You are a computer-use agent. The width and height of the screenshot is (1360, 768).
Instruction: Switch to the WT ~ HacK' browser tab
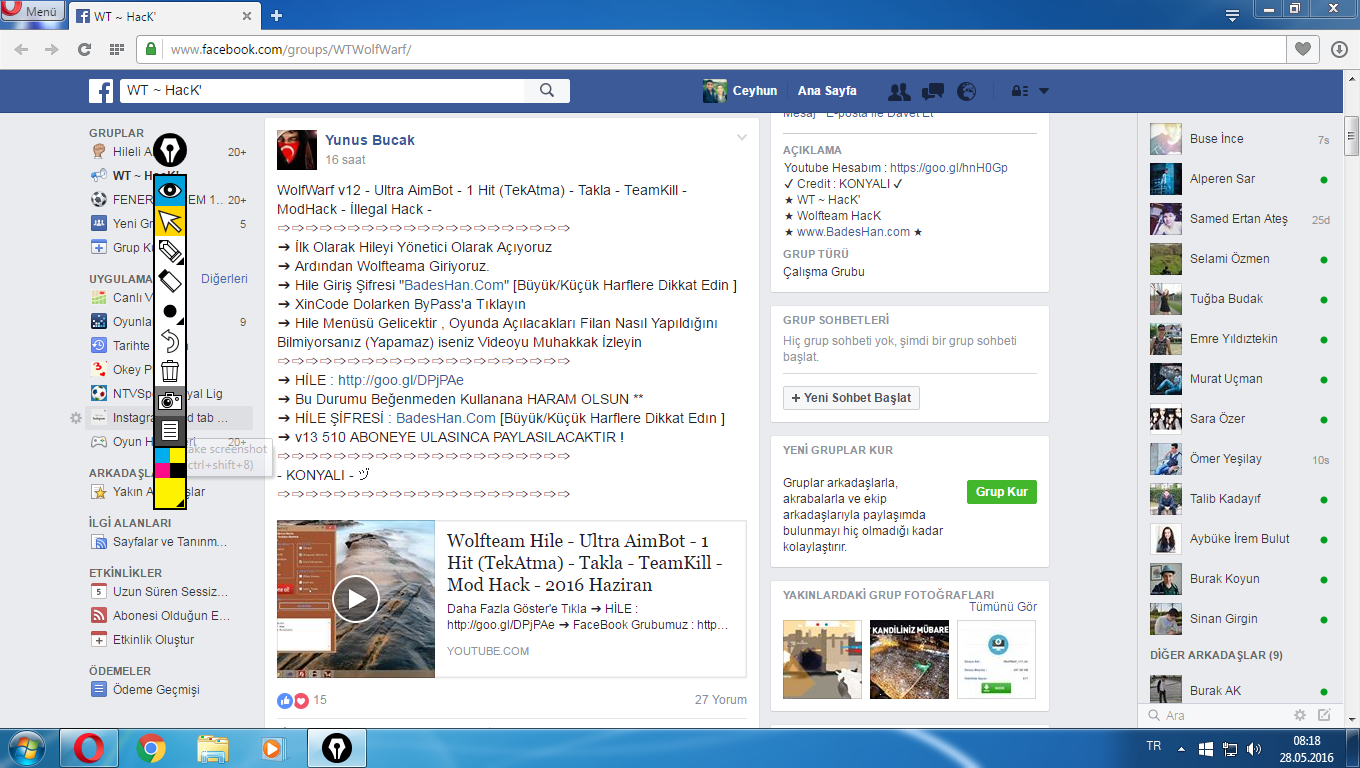pos(166,16)
